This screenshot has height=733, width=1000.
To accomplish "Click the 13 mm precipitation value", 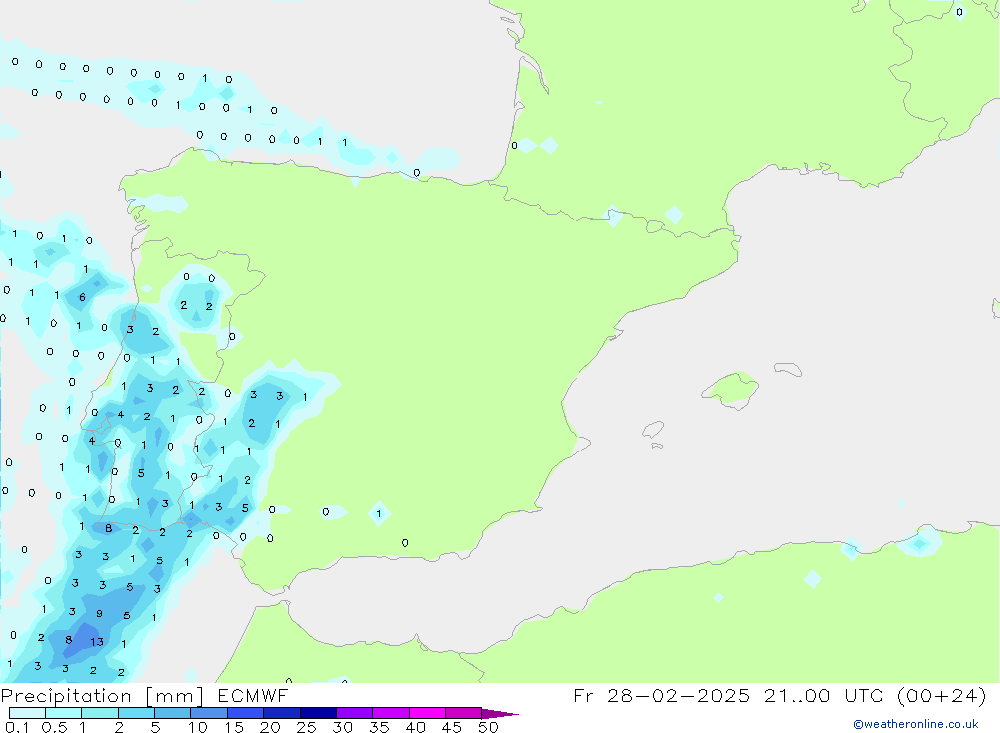I will pyautogui.click(x=97, y=641).
